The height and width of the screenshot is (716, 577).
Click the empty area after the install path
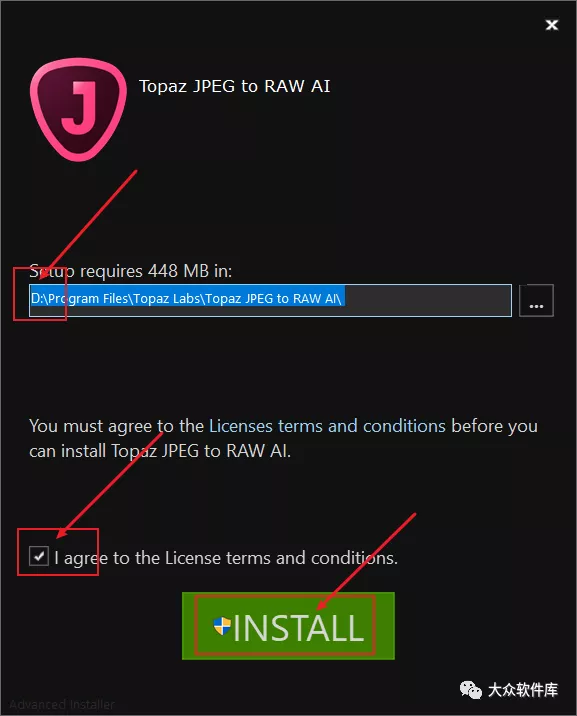click(427, 300)
